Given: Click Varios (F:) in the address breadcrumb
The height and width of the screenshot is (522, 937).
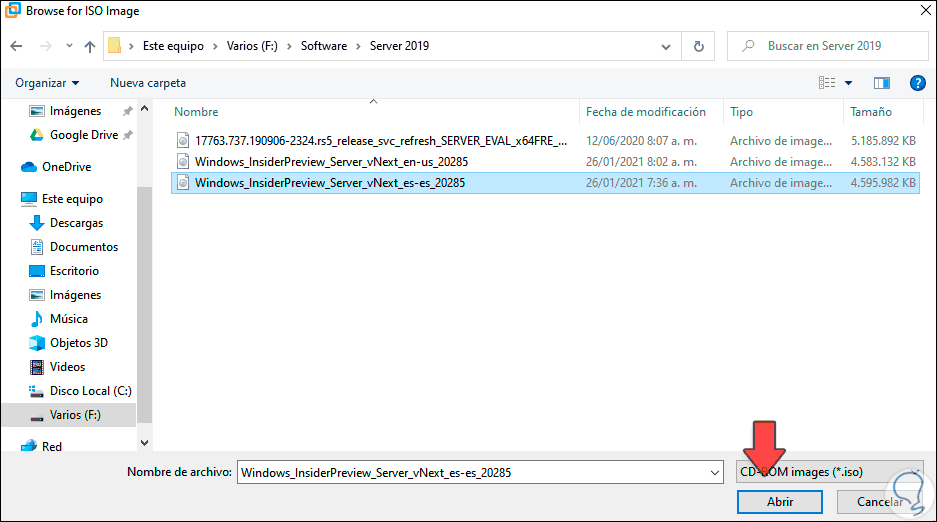Looking at the screenshot, I should pyautogui.click(x=252, y=46).
